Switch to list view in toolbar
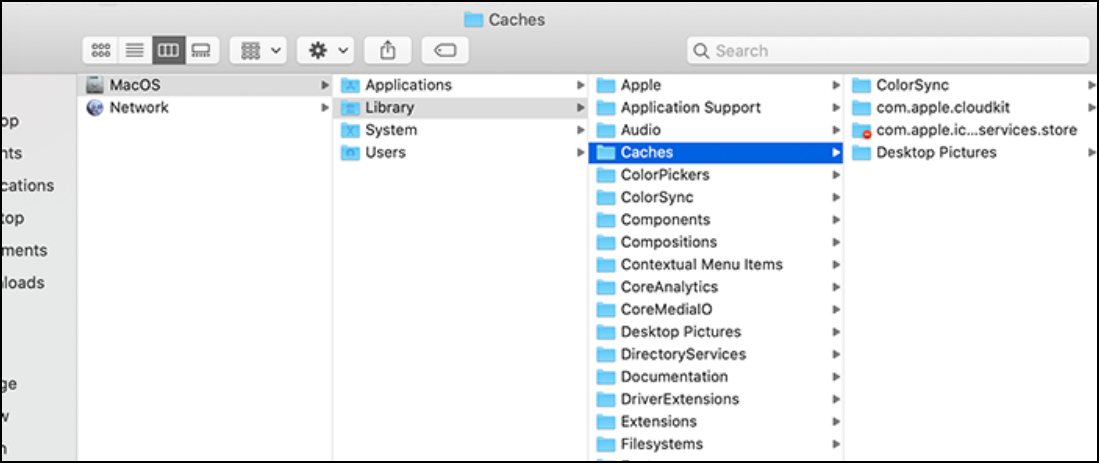Screen dimensions: 1100x464 pyautogui.click(x=134, y=50)
